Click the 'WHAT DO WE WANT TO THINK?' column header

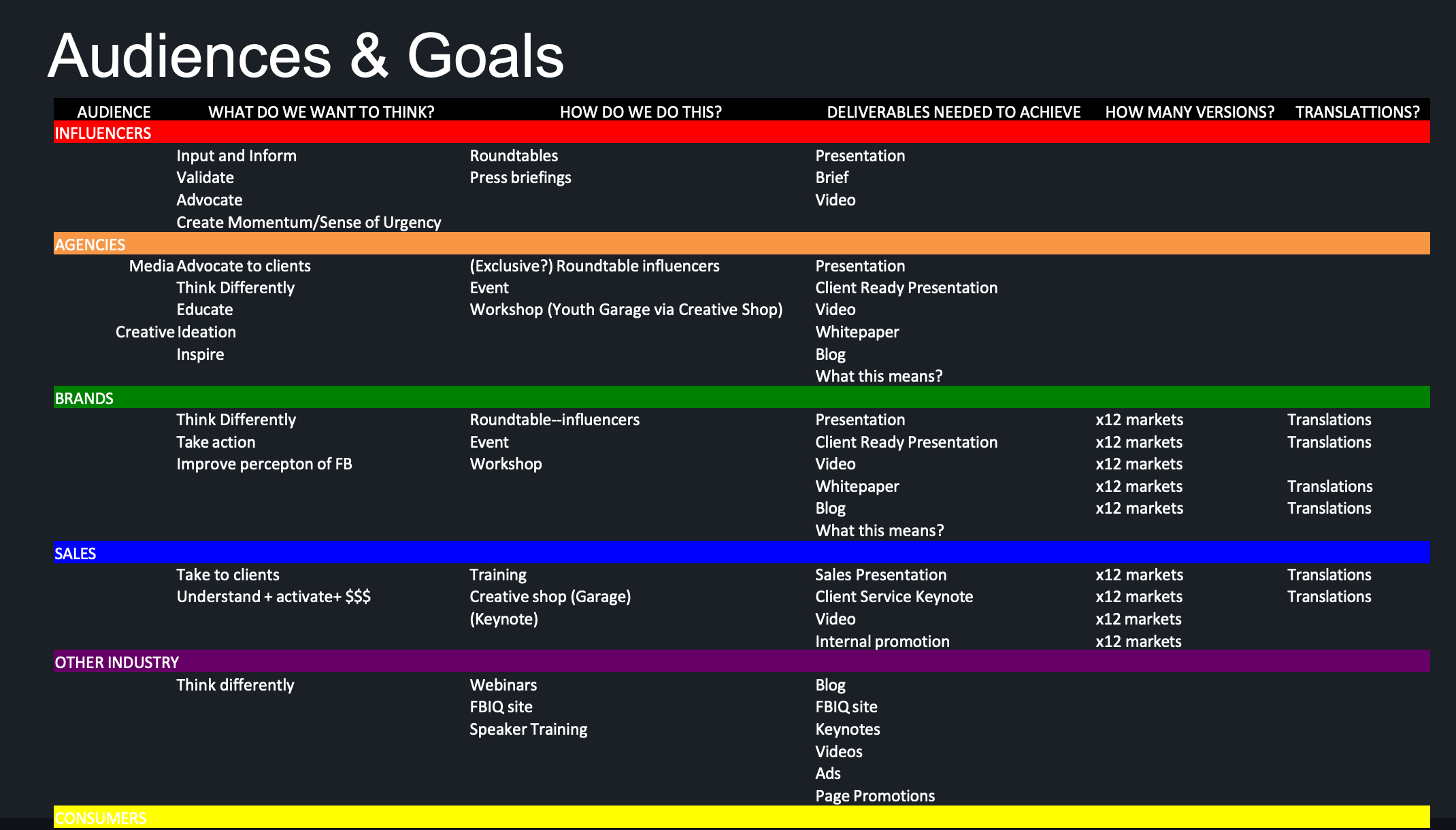point(321,112)
